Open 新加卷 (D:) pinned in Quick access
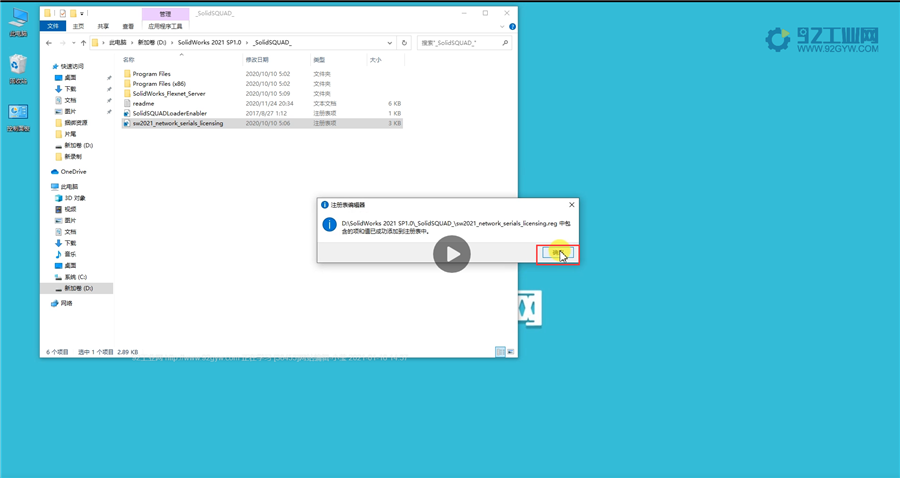Viewport: 900px width, 478px height. point(73,146)
